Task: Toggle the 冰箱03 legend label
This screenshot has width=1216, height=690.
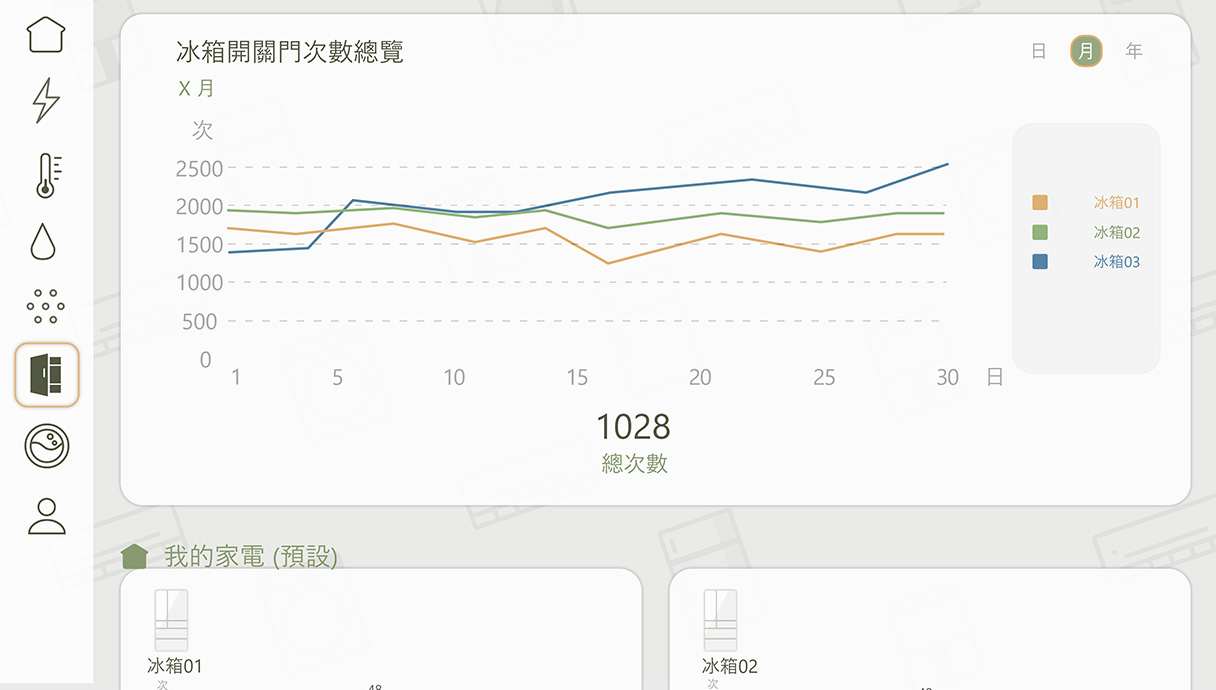Action: point(1116,262)
